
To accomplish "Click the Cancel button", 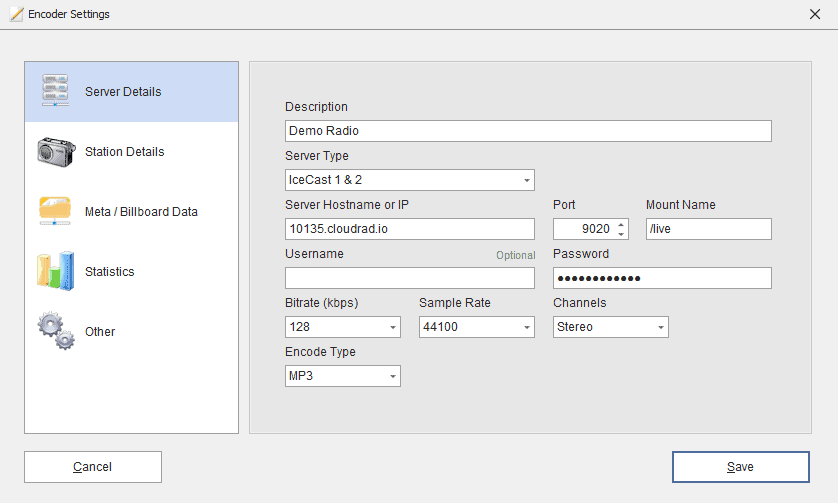I will (93, 467).
